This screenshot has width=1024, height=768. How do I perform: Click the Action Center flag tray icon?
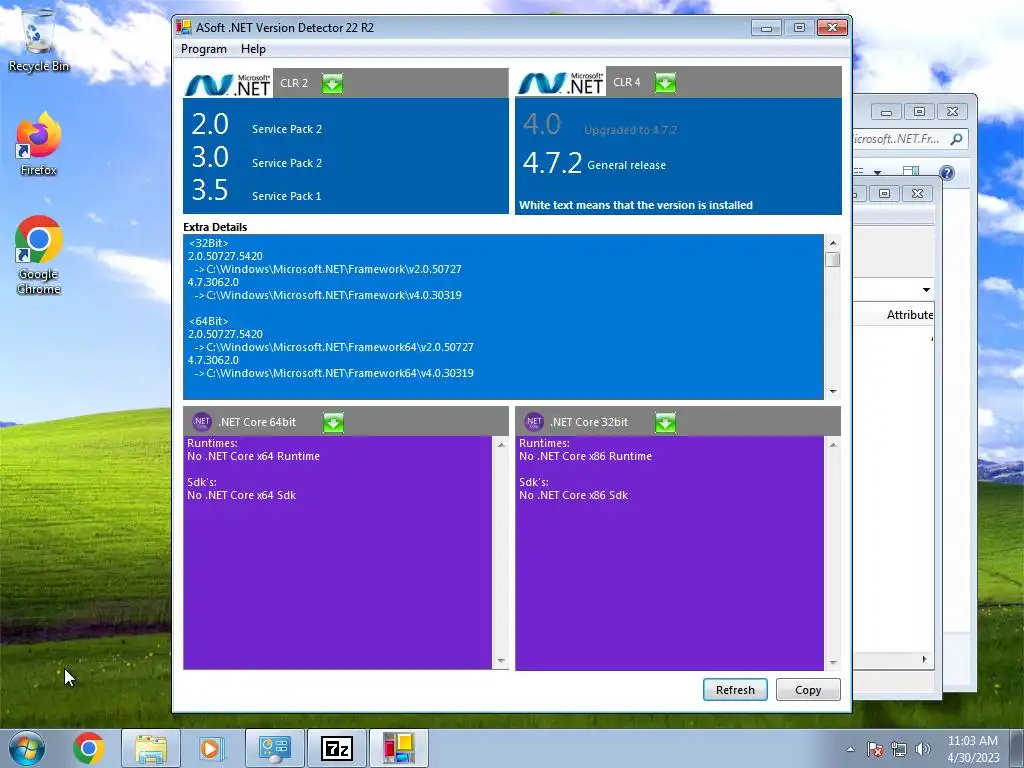click(x=875, y=749)
